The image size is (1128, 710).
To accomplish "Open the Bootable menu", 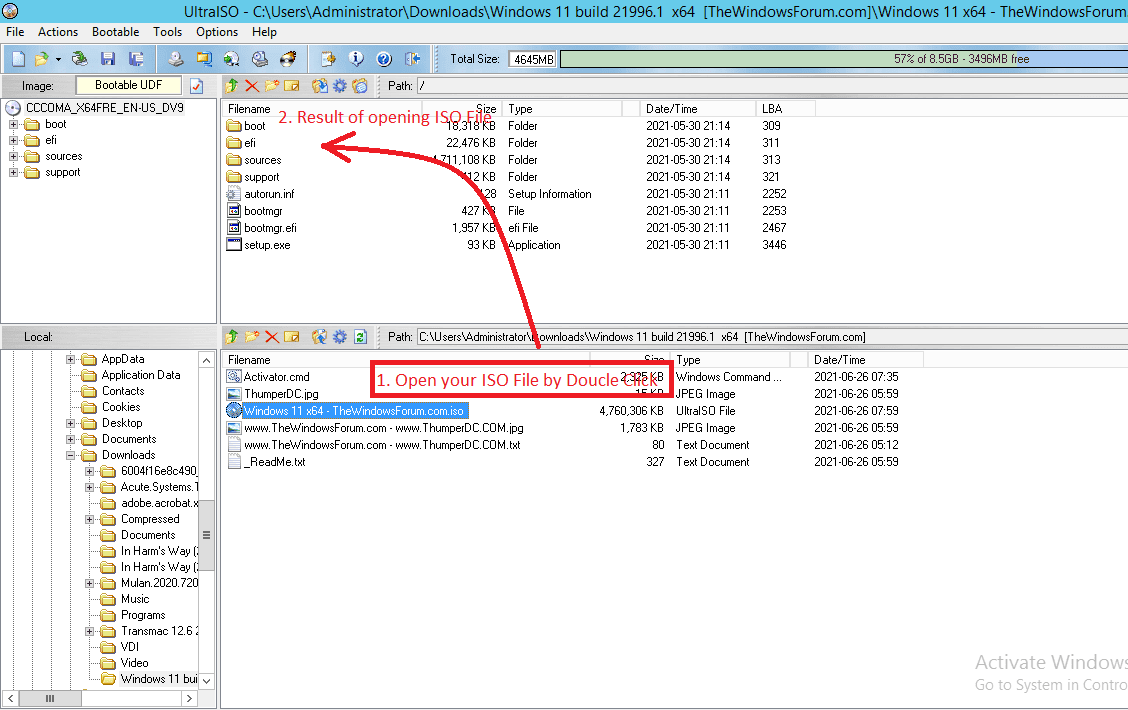I will pyautogui.click(x=115, y=31).
